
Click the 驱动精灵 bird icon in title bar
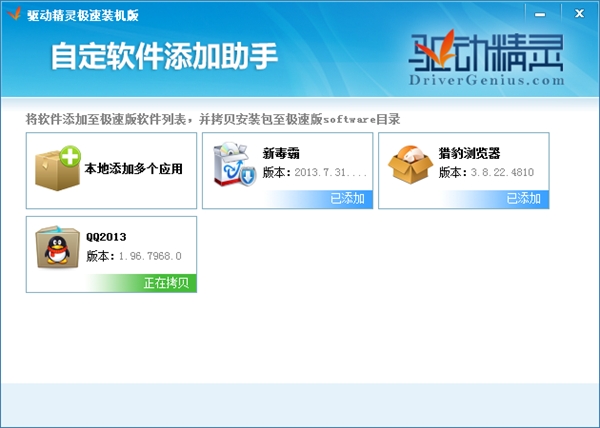point(14,13)
